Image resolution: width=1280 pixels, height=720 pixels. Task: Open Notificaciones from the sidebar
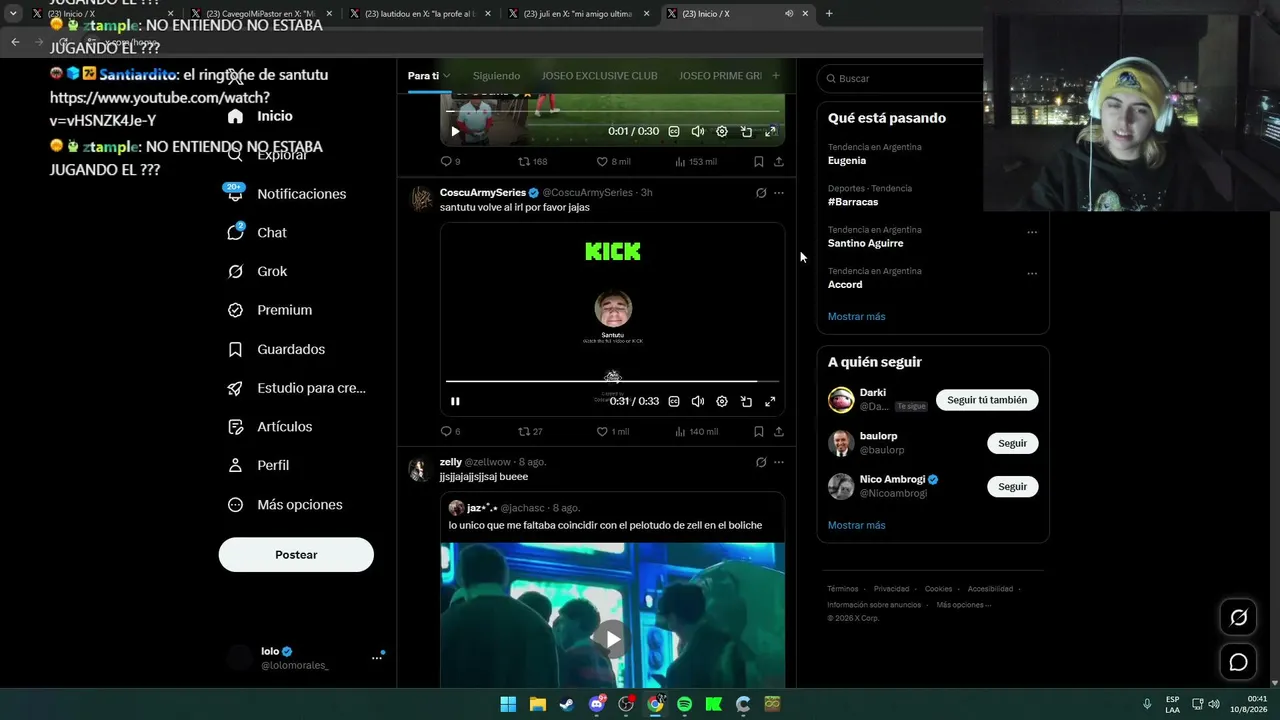286,194
